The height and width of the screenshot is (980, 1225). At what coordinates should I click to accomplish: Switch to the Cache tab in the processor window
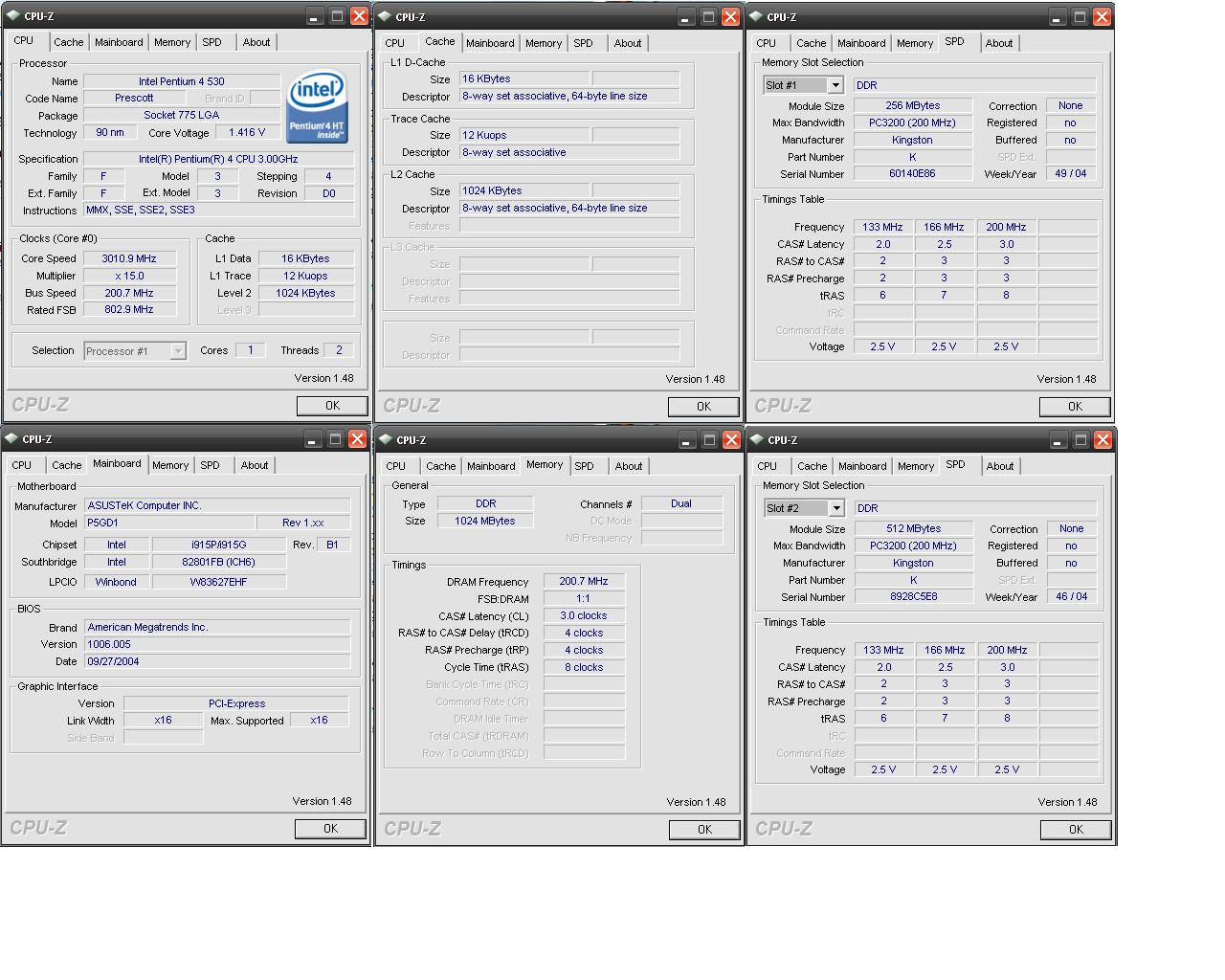68,42
